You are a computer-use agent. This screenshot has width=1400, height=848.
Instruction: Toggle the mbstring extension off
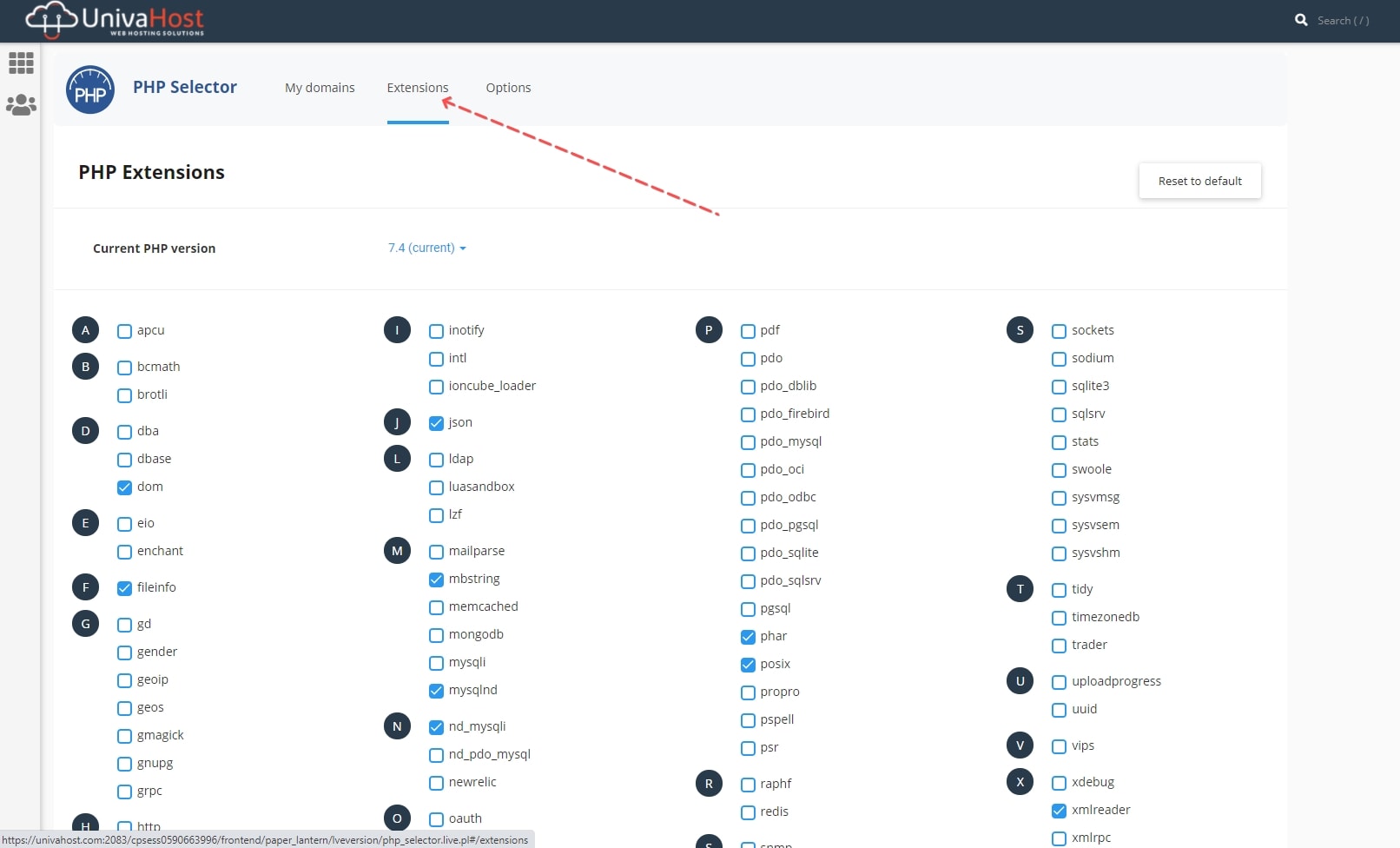pyautogui.click(x=436, y=580)
